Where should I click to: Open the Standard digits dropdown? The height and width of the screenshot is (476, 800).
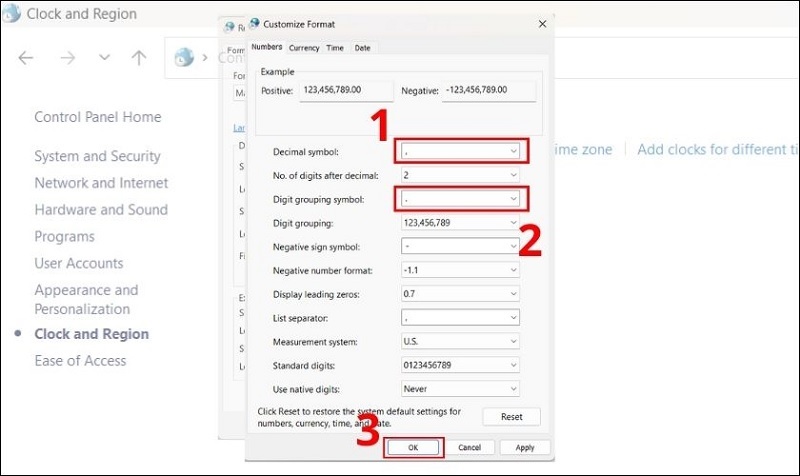click(x=460, y=365)
